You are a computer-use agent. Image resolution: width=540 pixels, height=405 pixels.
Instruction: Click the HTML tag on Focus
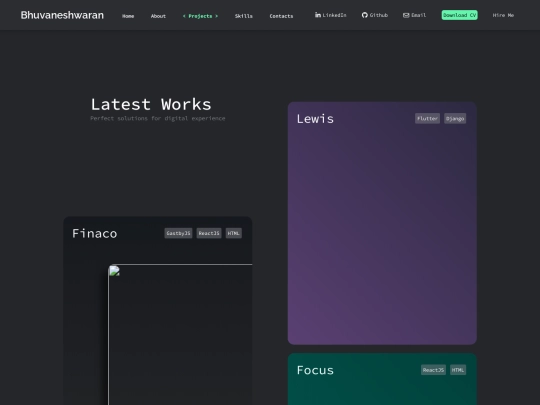pos(458,370)
